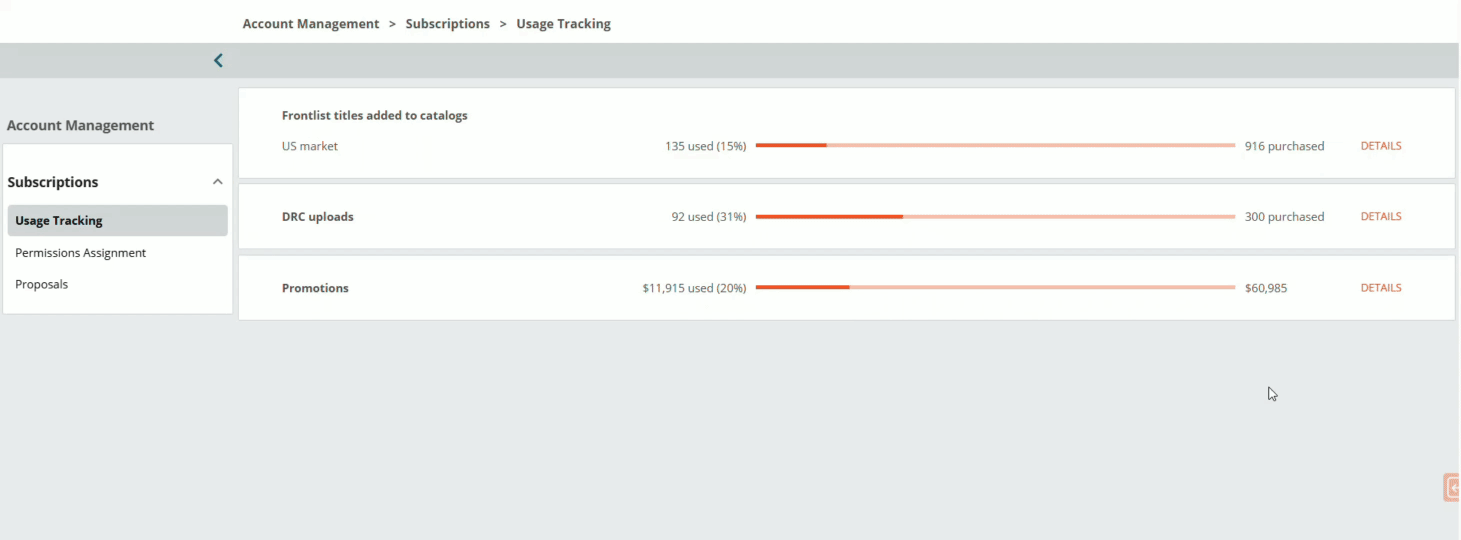The height and width of the screenshot is (540, 1461).
Task: Click the Promotions row label
Action: (315, 288)
